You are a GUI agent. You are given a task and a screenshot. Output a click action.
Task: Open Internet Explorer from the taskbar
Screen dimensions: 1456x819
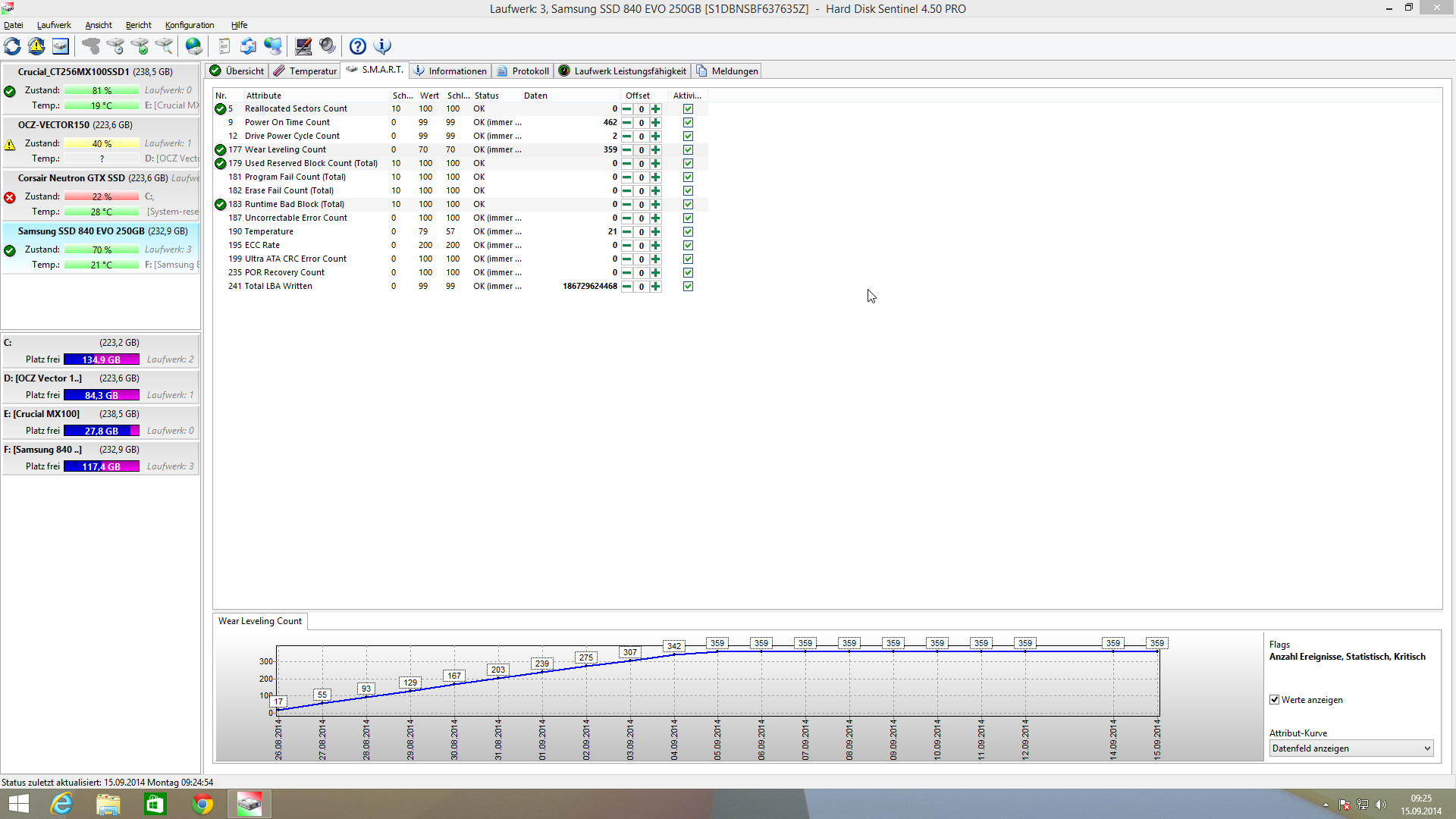pyautogui.click(x=61, y=804)
